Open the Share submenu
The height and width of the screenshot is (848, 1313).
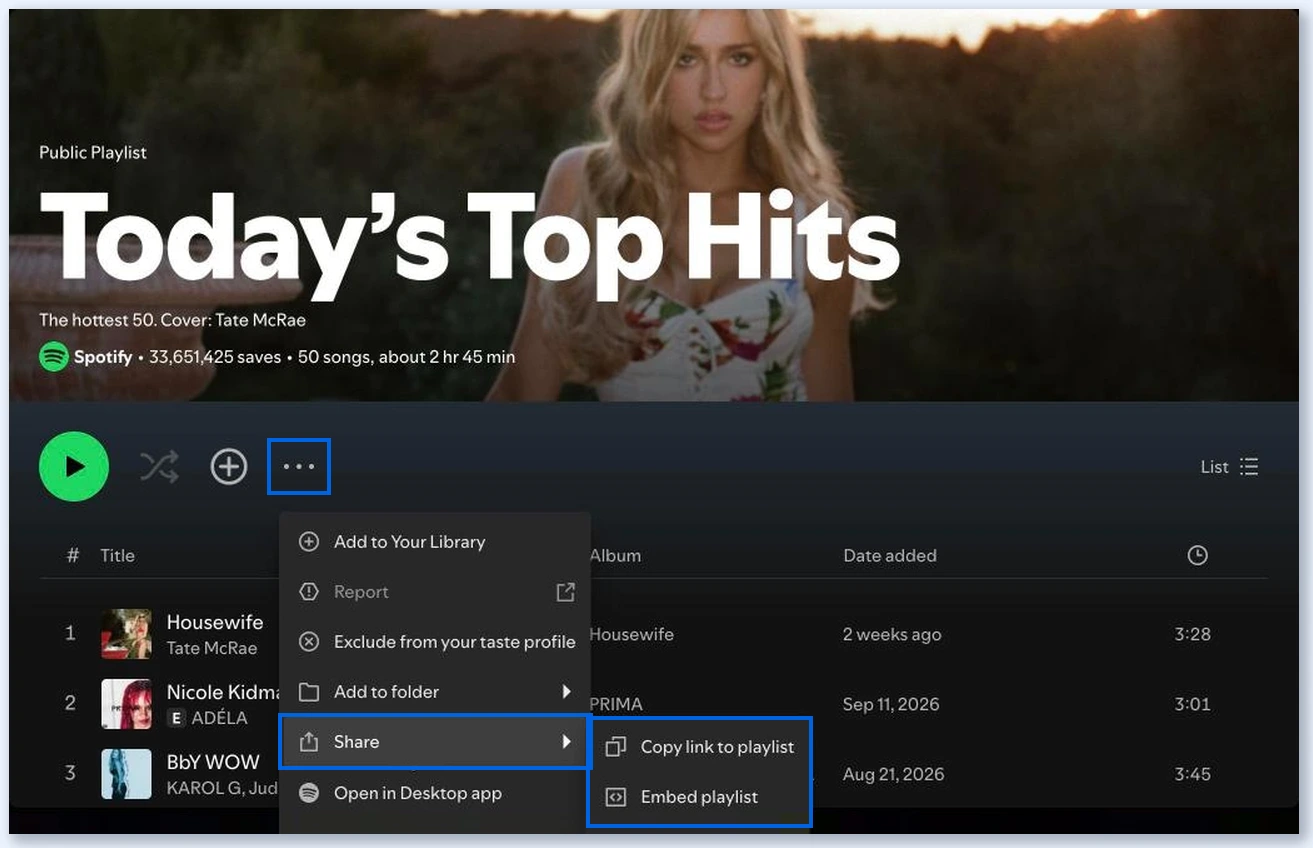tap(435, 742)
